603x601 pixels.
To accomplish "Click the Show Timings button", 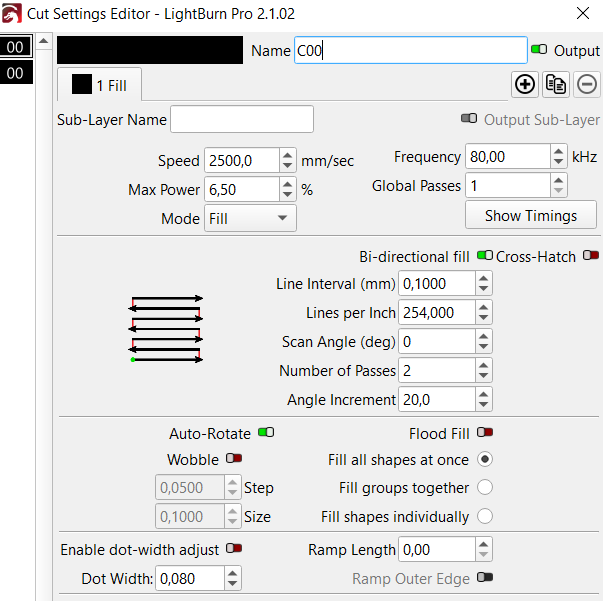I will 531,215.
